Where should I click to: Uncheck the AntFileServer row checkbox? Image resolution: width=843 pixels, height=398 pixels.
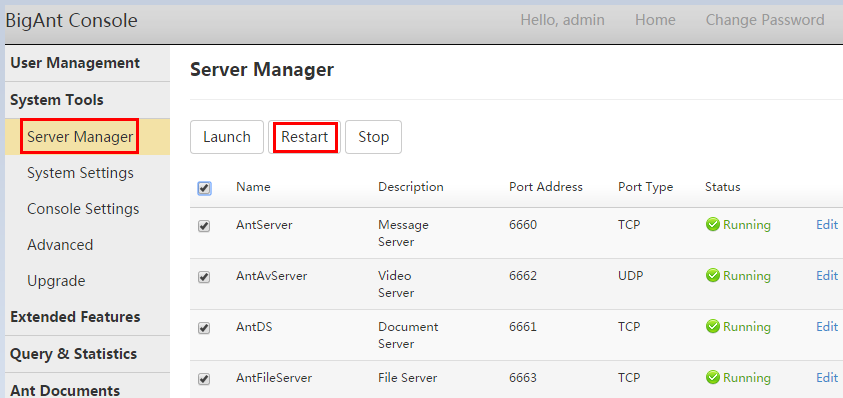click(204, 379)
